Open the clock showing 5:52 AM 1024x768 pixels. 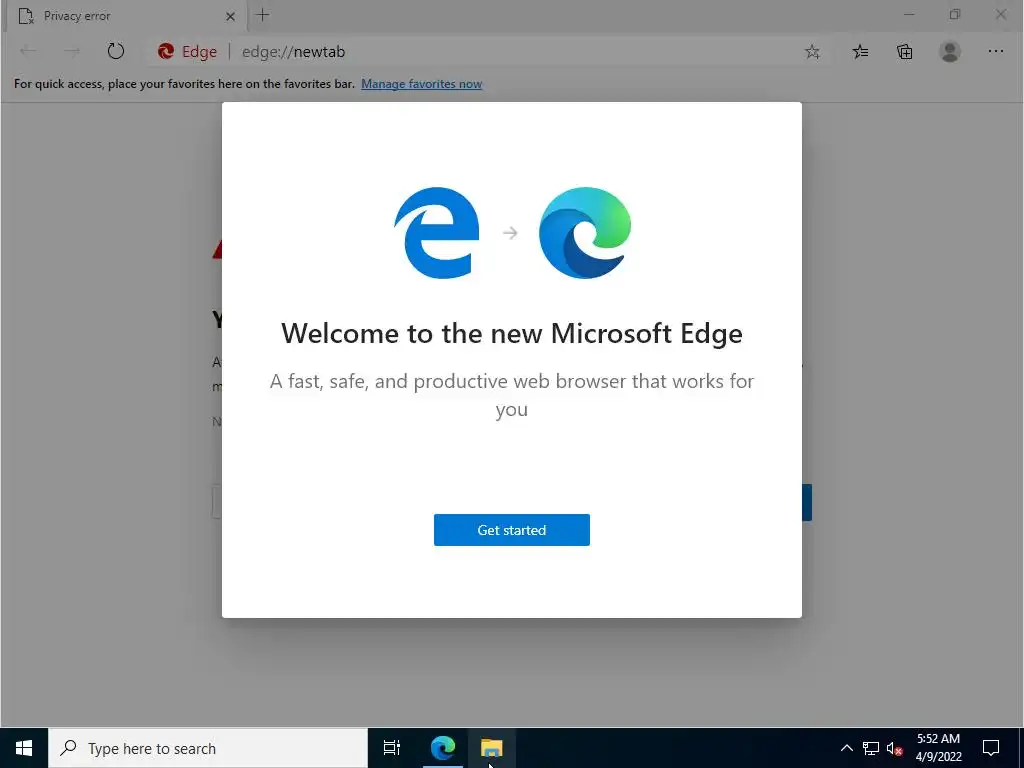[938, 748]
